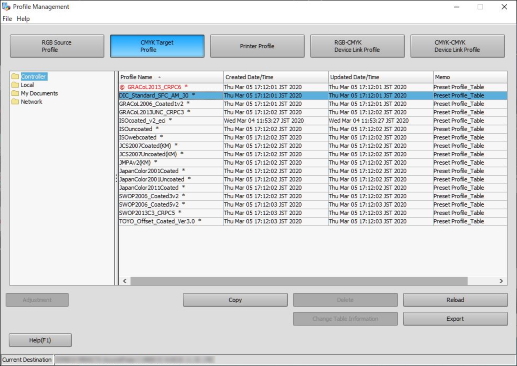
Task: Click the Memo column header
Action: [470, 77]
